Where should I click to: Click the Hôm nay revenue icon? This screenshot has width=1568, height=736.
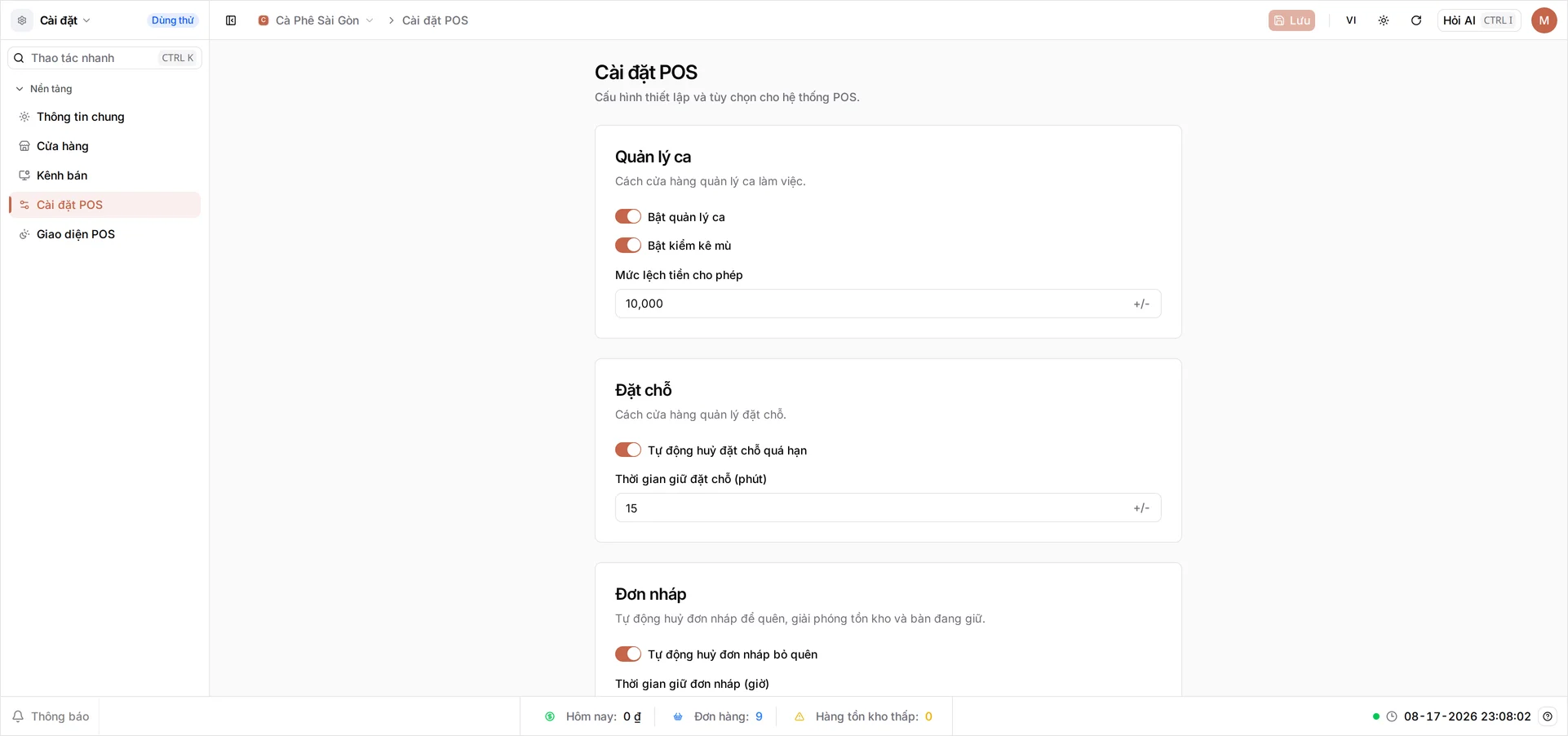[550, 716]
